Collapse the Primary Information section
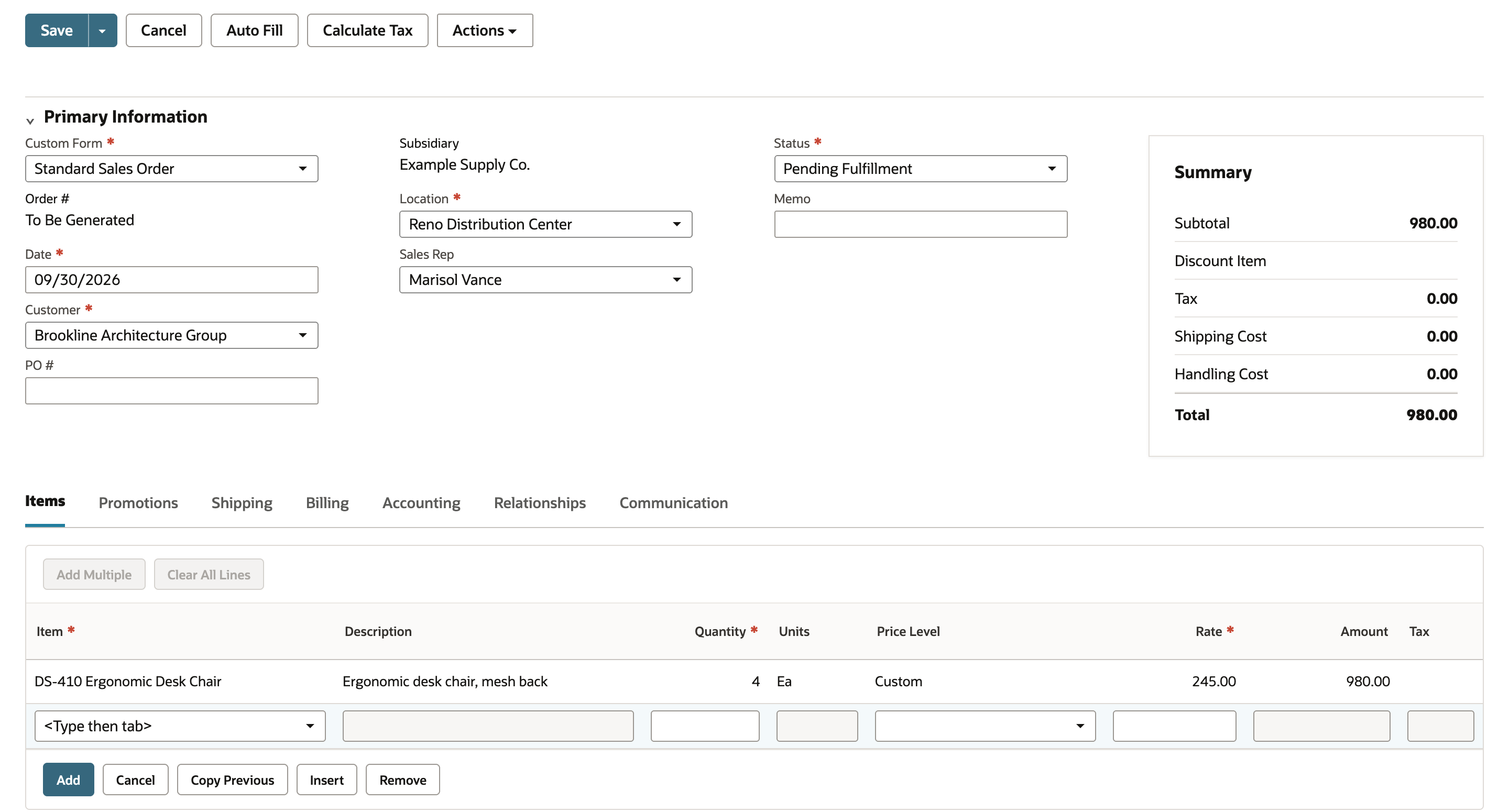 tap(30, 120)
